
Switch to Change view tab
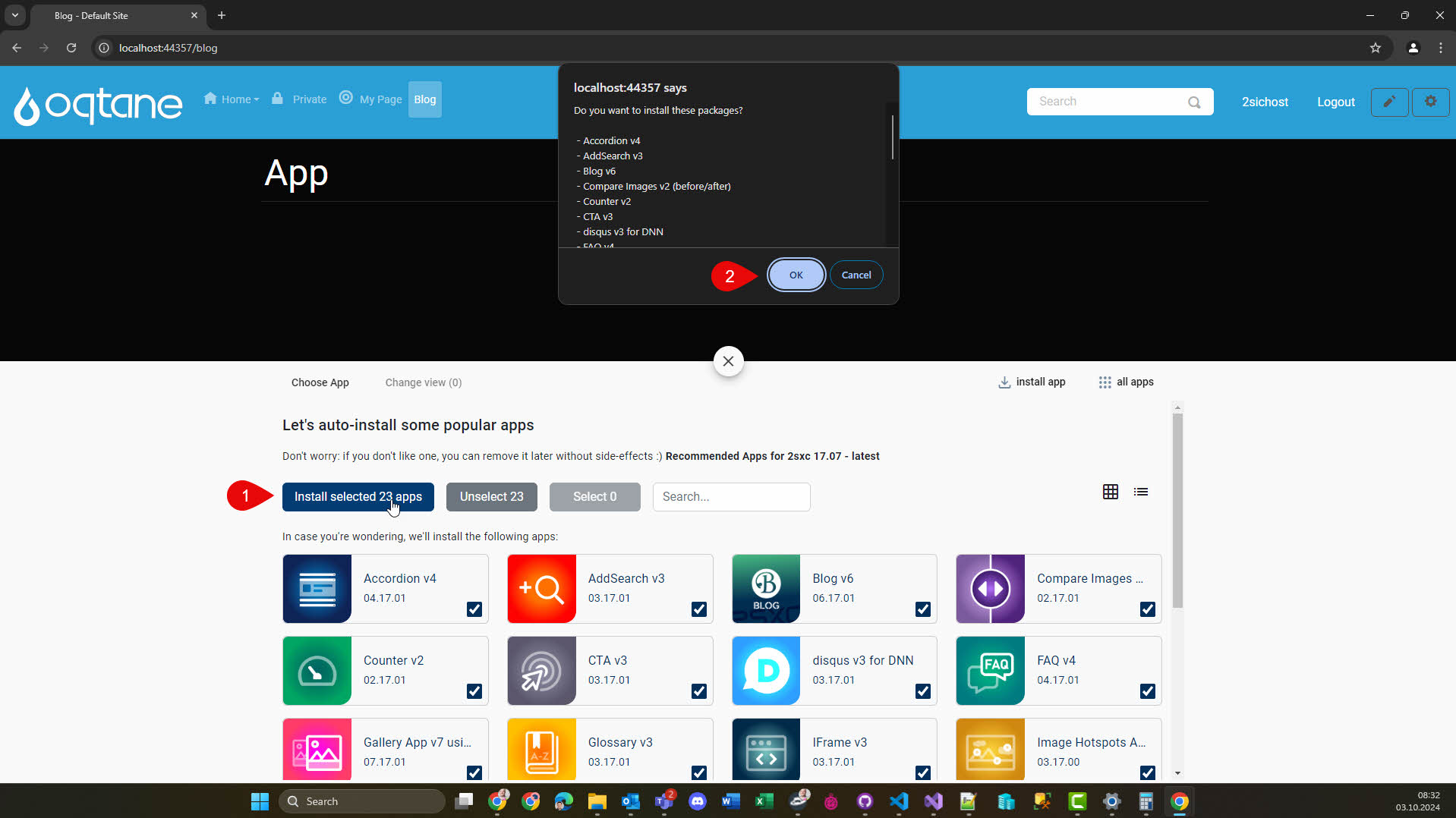tap(423, 382)
